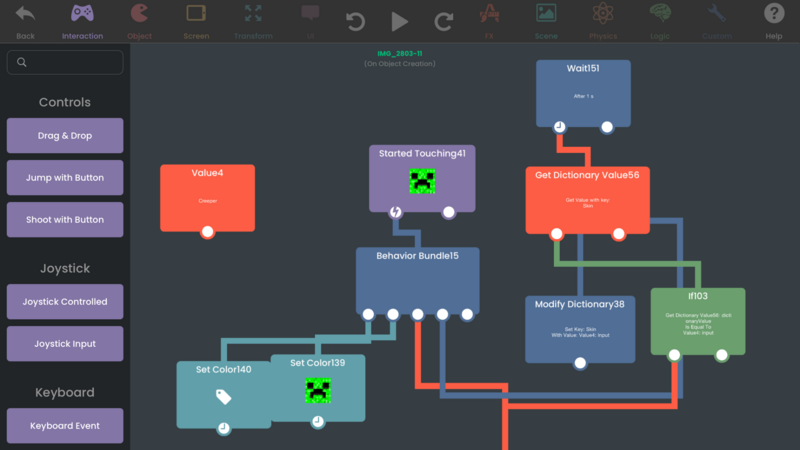Open the Interaction category tab
This screenshot has height=450, width=800.
pos(82,21)
